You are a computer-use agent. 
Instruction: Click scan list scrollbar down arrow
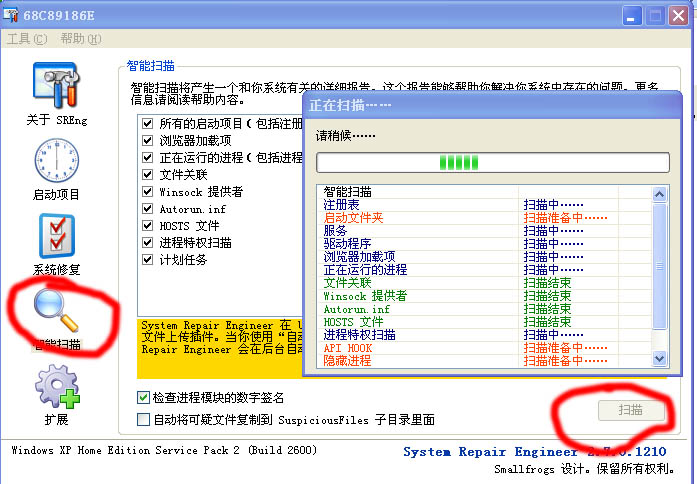coord(659,358)
